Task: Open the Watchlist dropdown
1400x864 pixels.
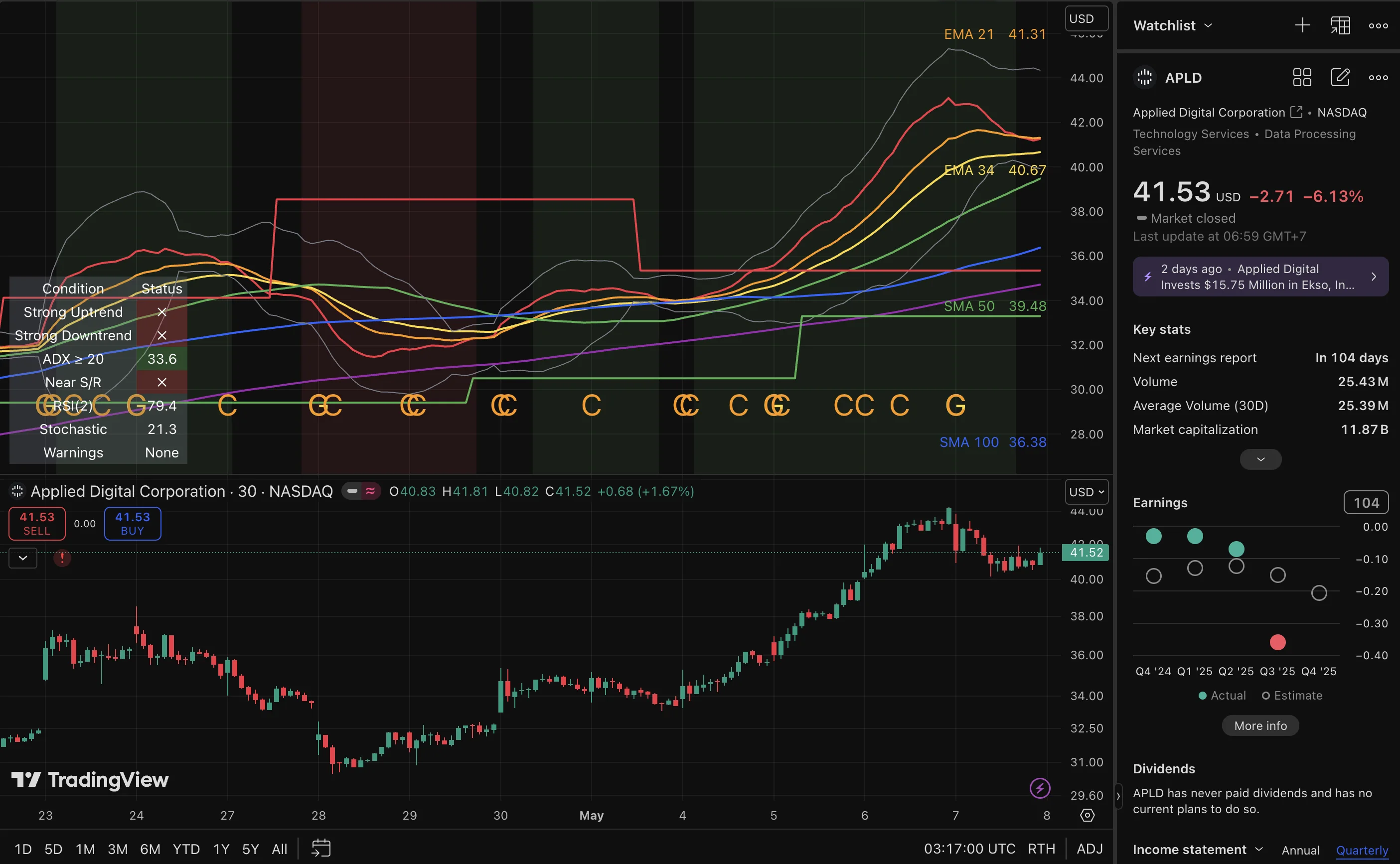Action: (x=1173, y=26)
